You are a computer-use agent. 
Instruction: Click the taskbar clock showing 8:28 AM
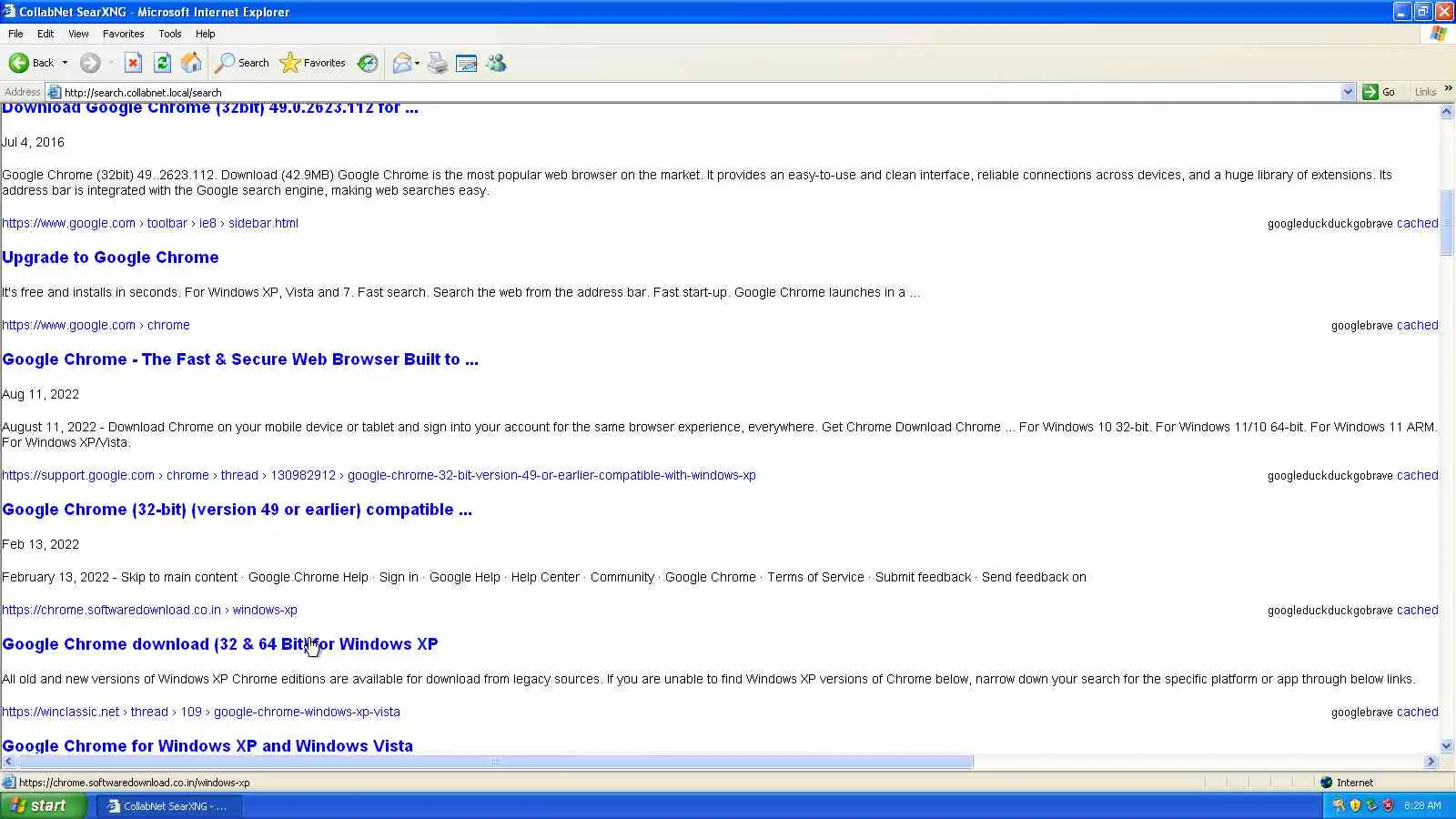coord(1422,805)
